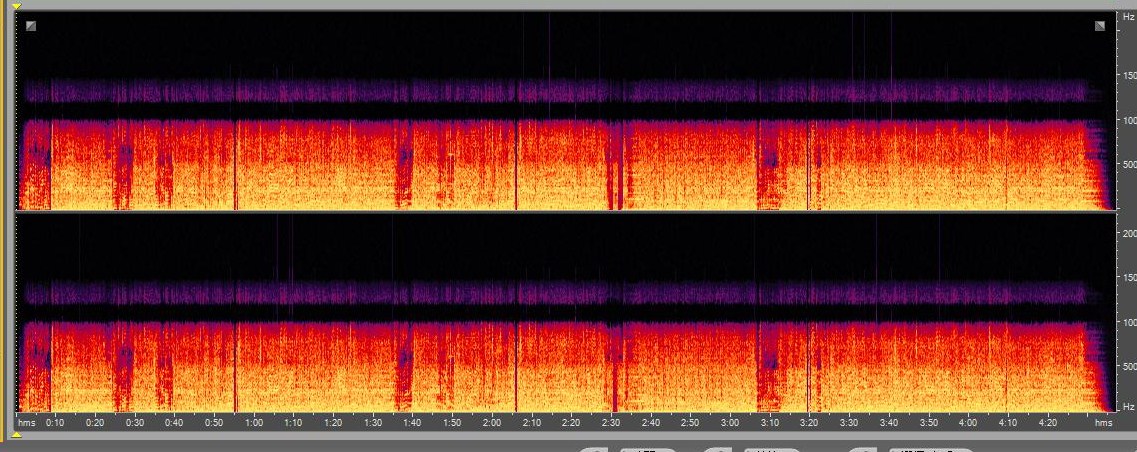1137x452 pixels.
Task: Set position at 4:00 on the time ruler
Action: pos(968,423)
